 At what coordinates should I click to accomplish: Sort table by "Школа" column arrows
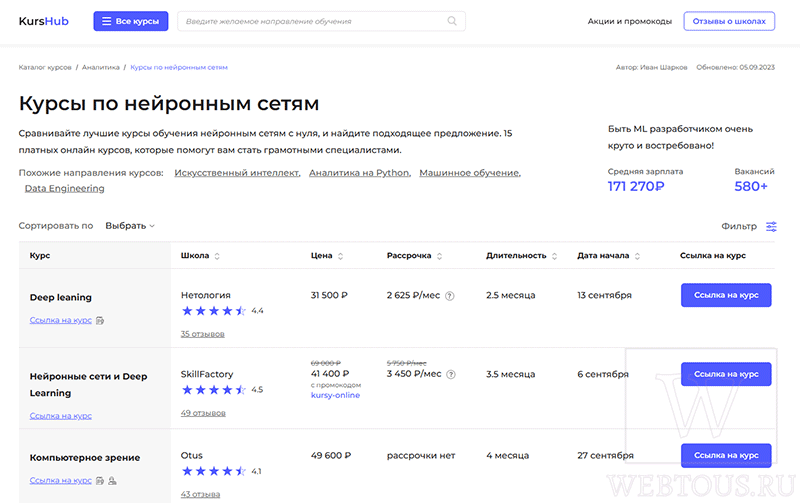[x=217, y=256]
